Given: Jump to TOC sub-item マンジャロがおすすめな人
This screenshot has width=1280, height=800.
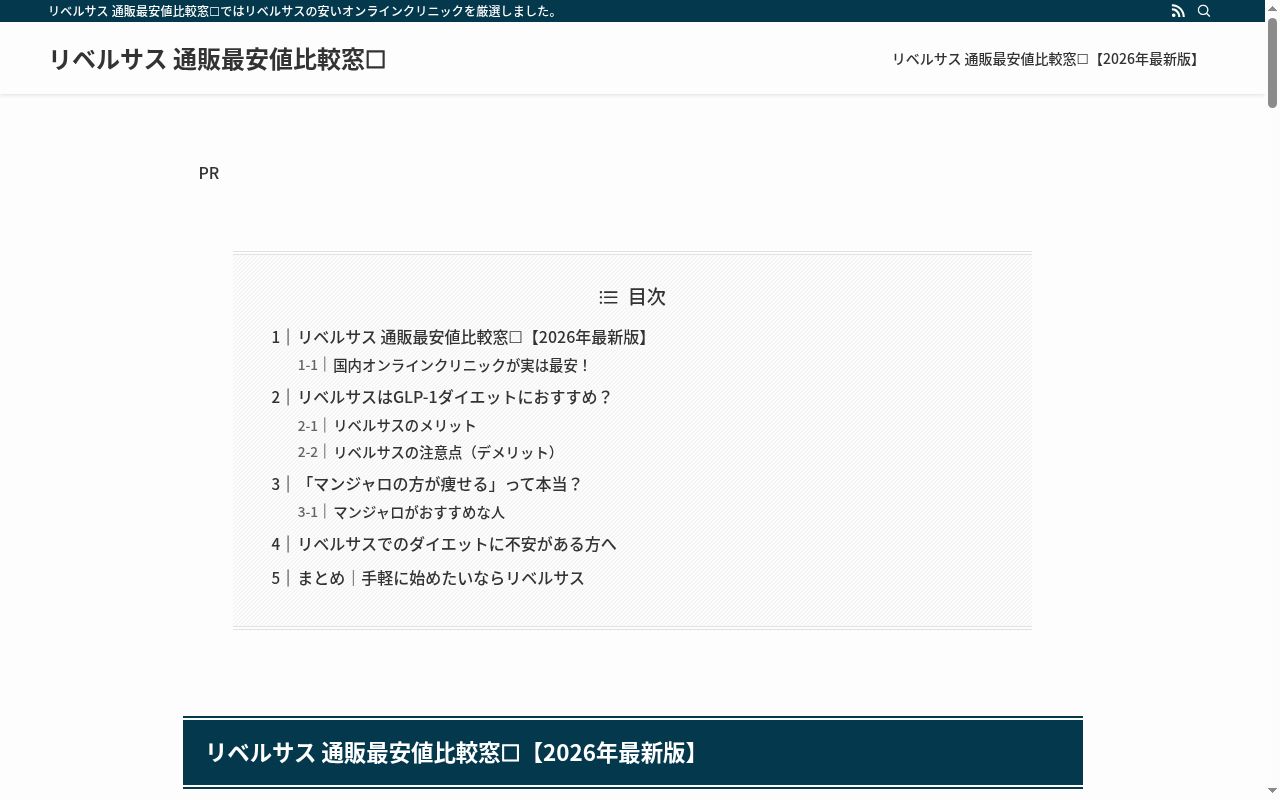Looking at the screenshot, I should 419,512.
